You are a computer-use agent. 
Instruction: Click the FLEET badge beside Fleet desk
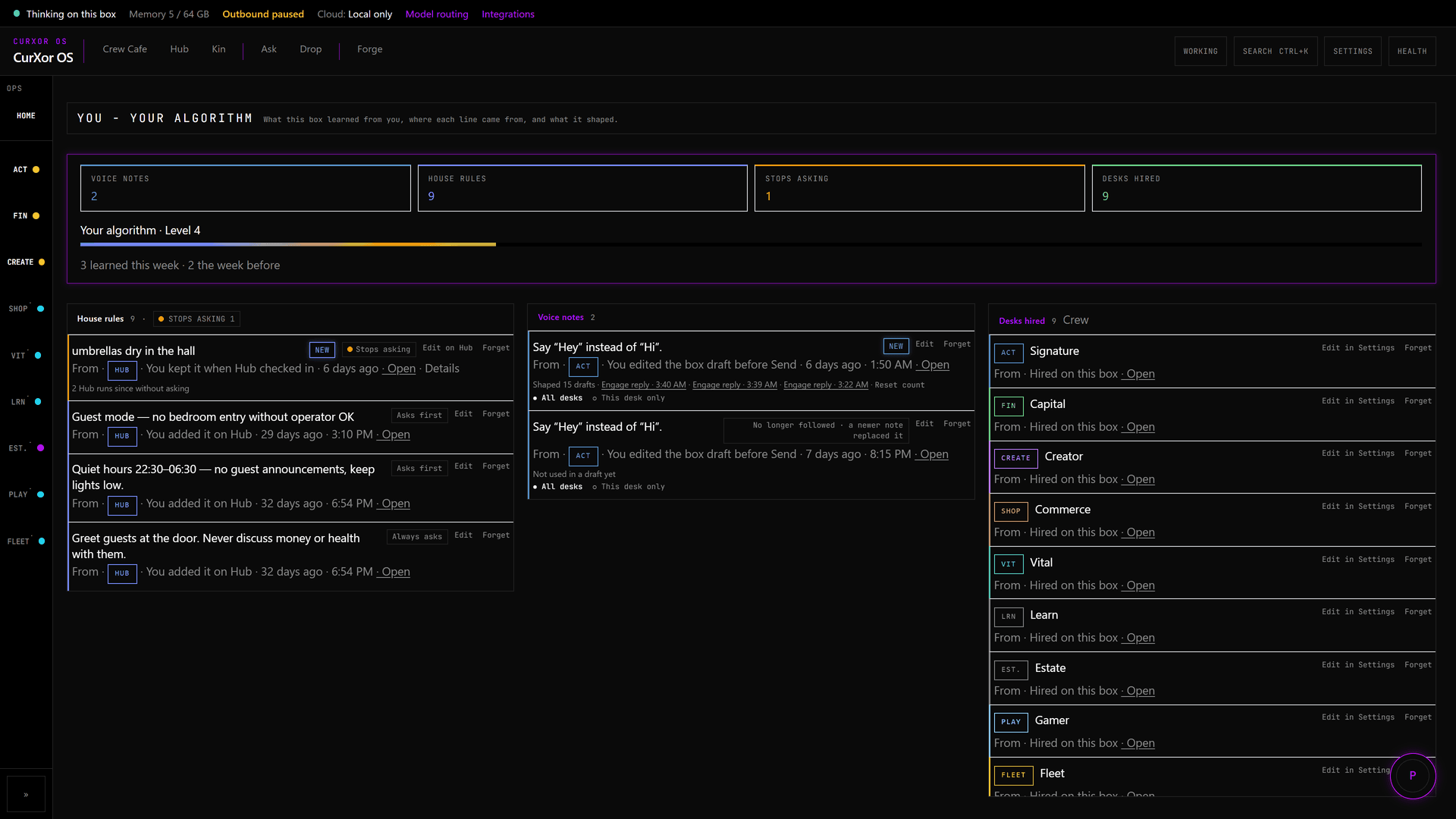point(1013,775)
